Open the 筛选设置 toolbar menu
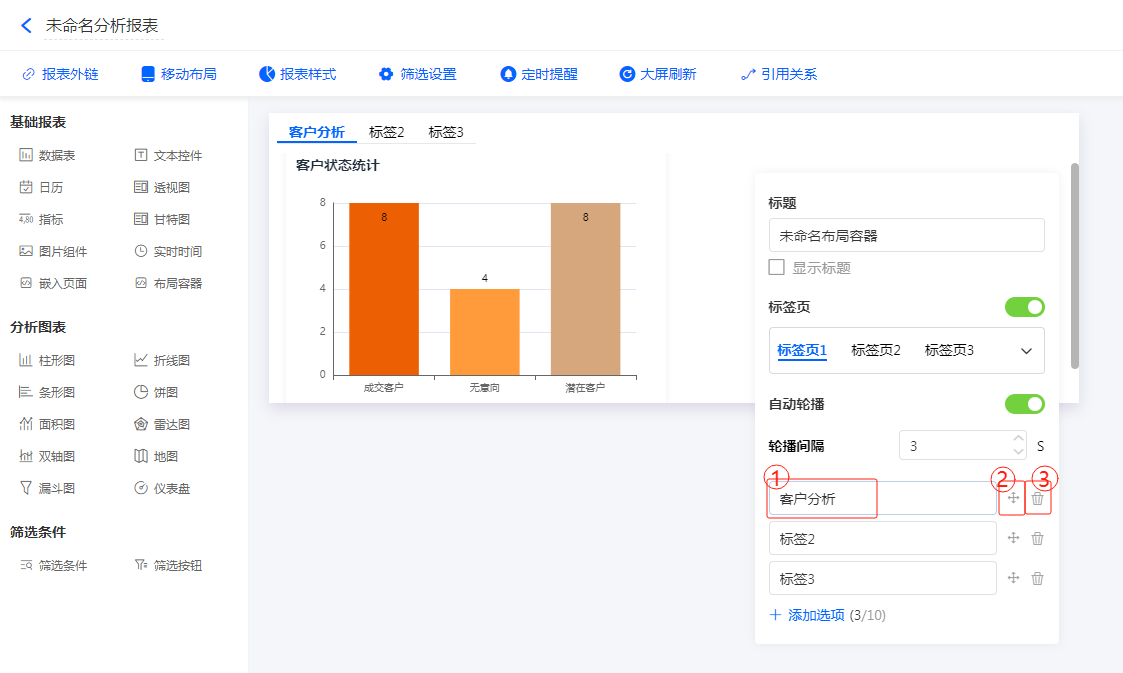This screenshot has width=1123, height=673. click(417, 74)
